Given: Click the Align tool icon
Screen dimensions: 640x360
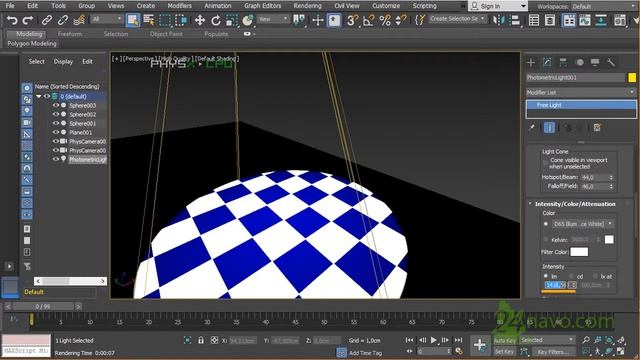Looking at the screenshot, I should point(515,20).
